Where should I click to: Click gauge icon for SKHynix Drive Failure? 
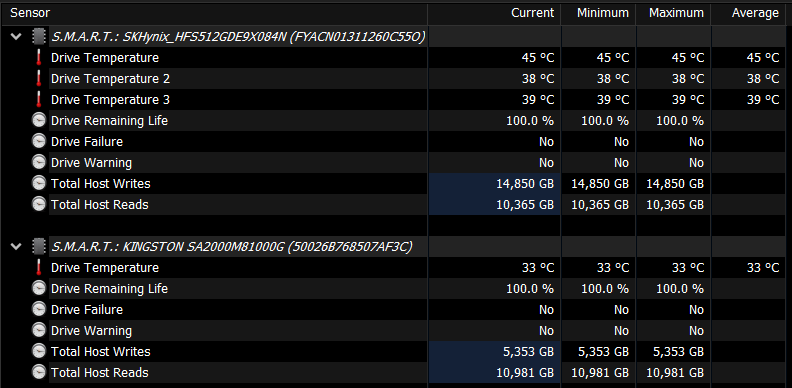point(38,141)
